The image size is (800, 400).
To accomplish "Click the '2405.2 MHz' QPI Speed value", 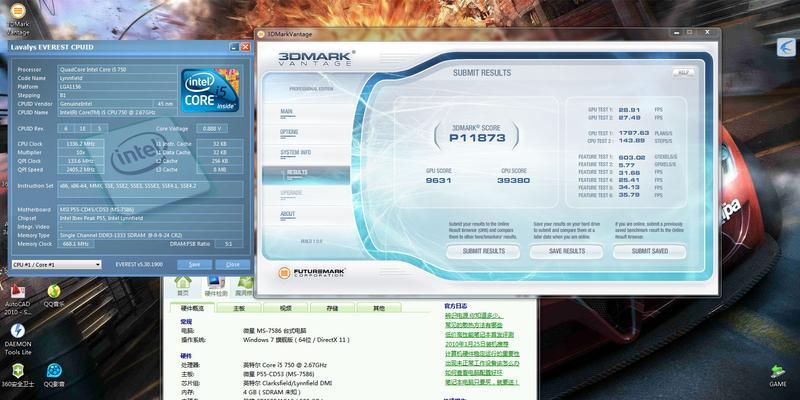I will pyautogui.click(x=81, y=169).
